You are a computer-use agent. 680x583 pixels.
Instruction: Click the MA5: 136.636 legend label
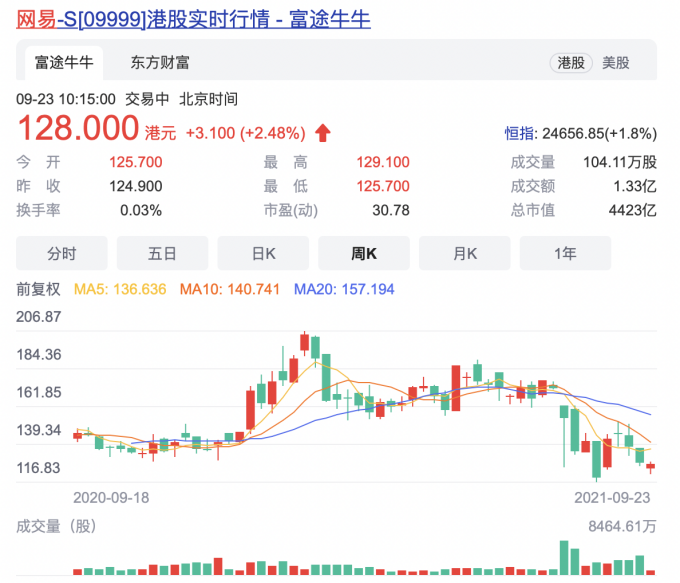pos(120,289)
